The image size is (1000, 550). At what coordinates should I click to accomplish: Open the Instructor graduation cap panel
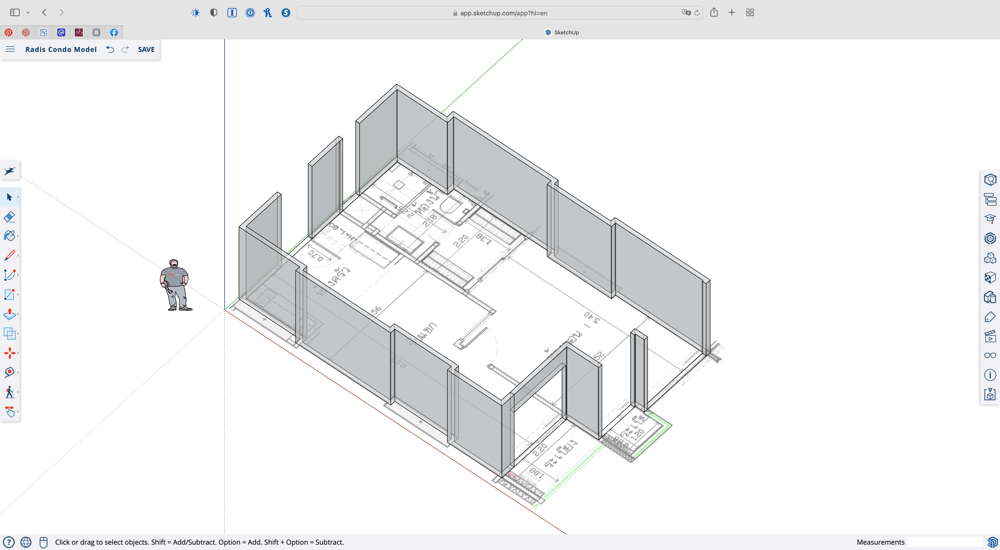click(x=990, y=219)
